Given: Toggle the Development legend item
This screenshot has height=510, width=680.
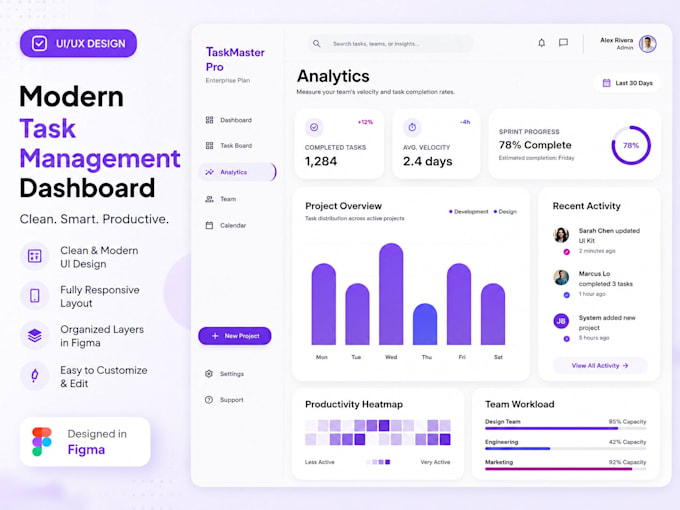Looking at the screenshot, I should point(468,212).
